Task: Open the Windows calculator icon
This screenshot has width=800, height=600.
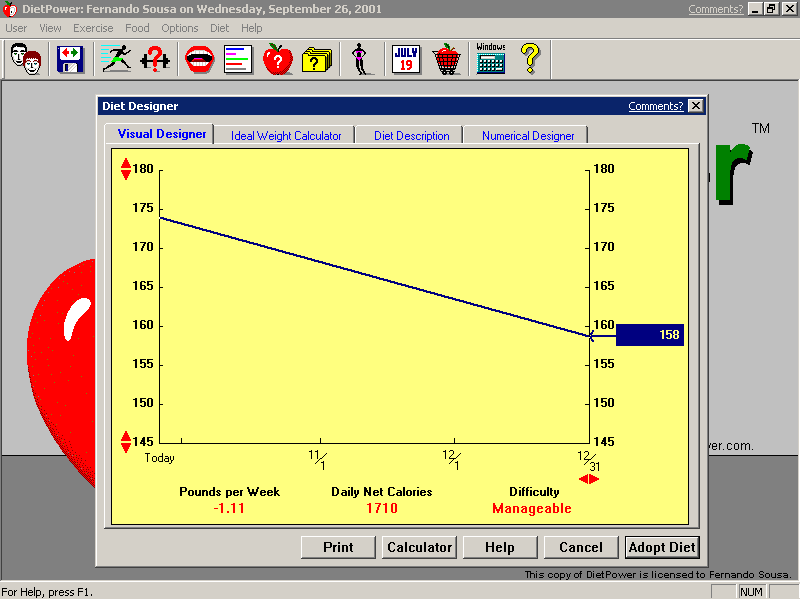Action: [490, 60]
